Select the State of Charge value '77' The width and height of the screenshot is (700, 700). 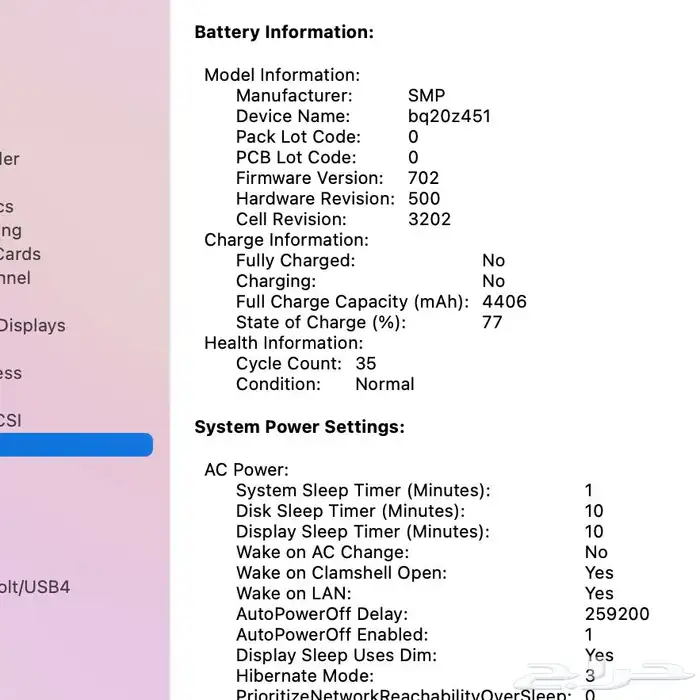tap(492, 322)
